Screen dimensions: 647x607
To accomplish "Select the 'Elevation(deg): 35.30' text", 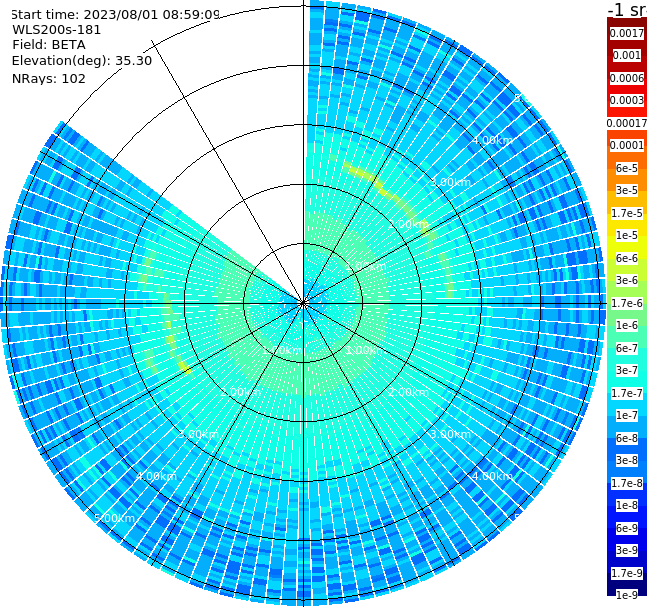I will (82, 61).
